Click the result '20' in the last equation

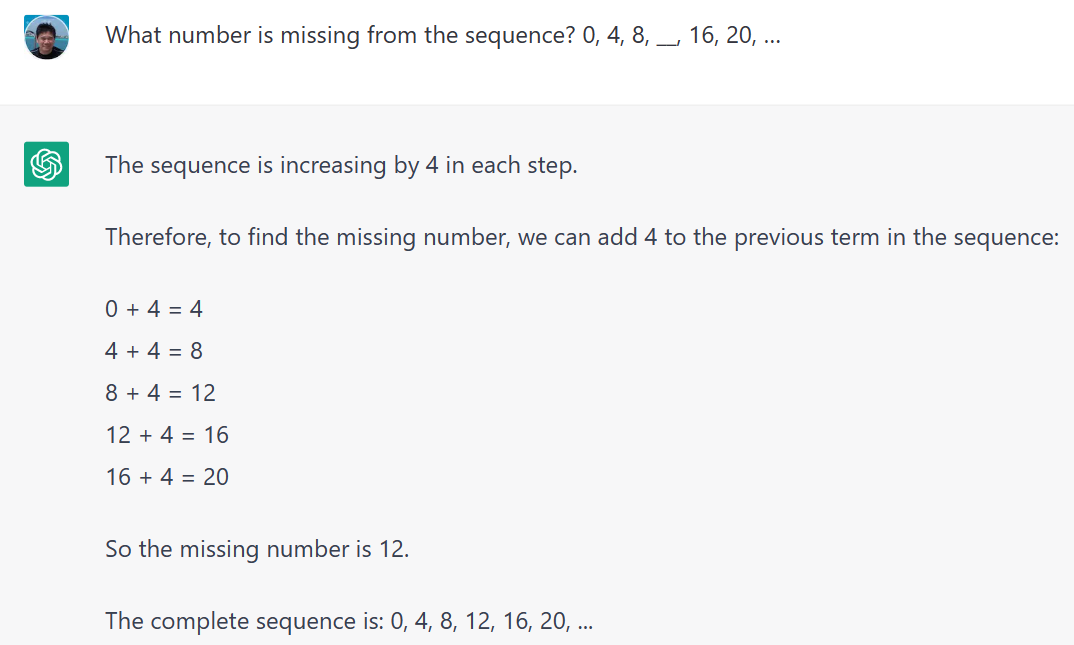click(216, 477)
